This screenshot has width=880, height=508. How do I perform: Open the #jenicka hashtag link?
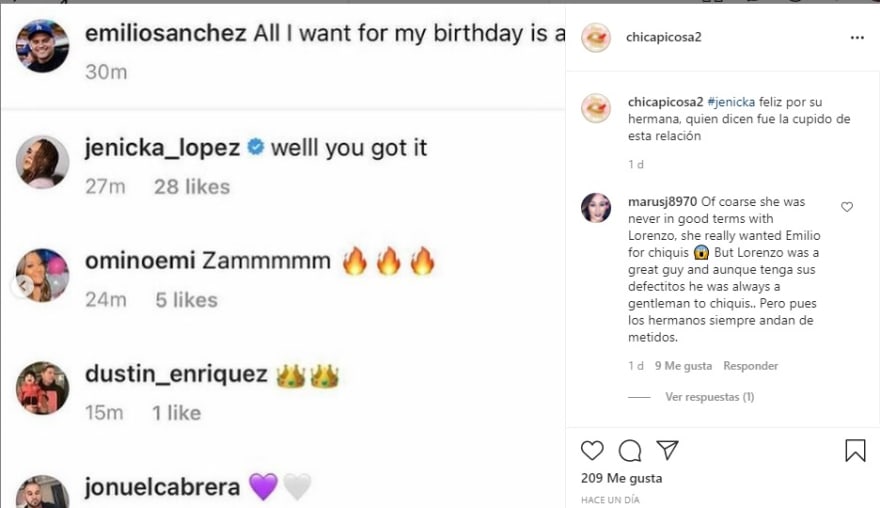(x=725, y=102)
